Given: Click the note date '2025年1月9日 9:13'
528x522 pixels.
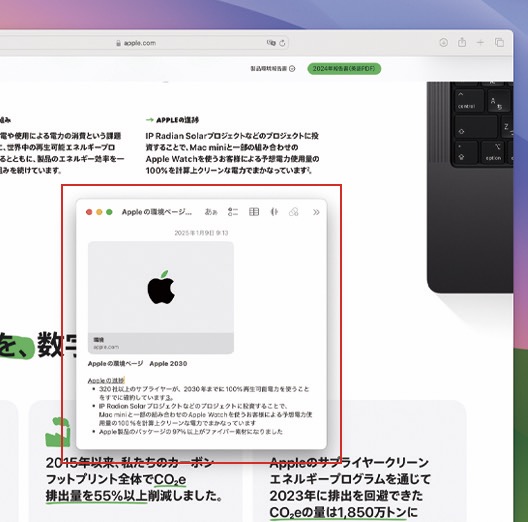Looking at the screenshot, I should click(x=201, y=233).
